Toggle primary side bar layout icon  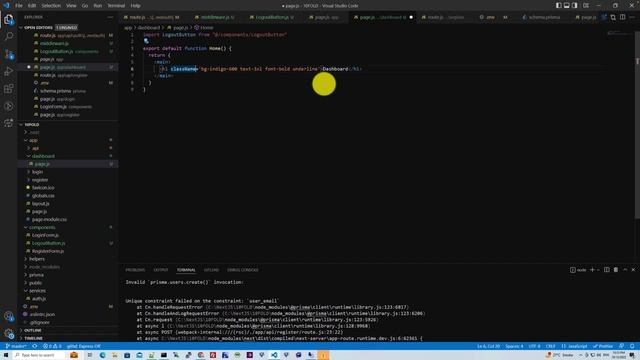click(x=558, y=6)
